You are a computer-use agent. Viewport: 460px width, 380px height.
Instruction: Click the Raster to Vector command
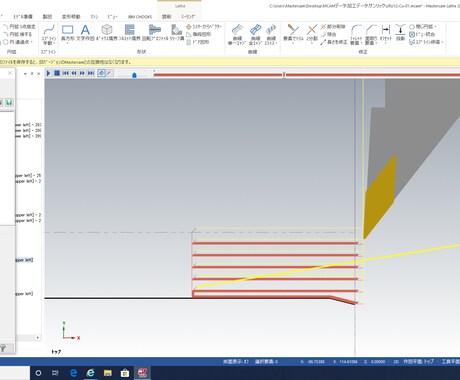[204, 27]
